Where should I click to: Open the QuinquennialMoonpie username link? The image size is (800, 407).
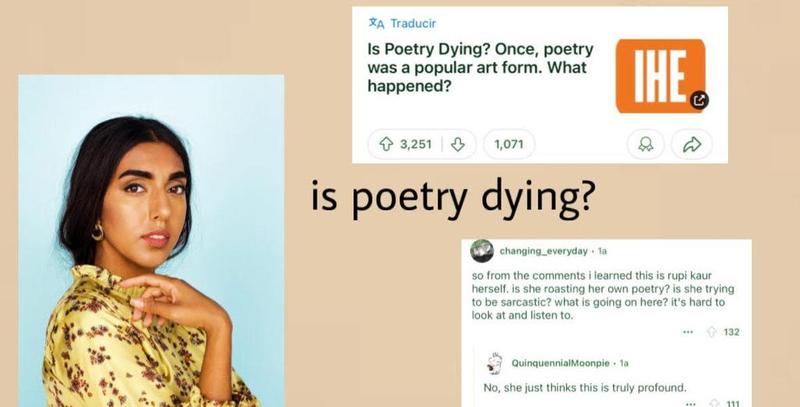click(564, 362)
